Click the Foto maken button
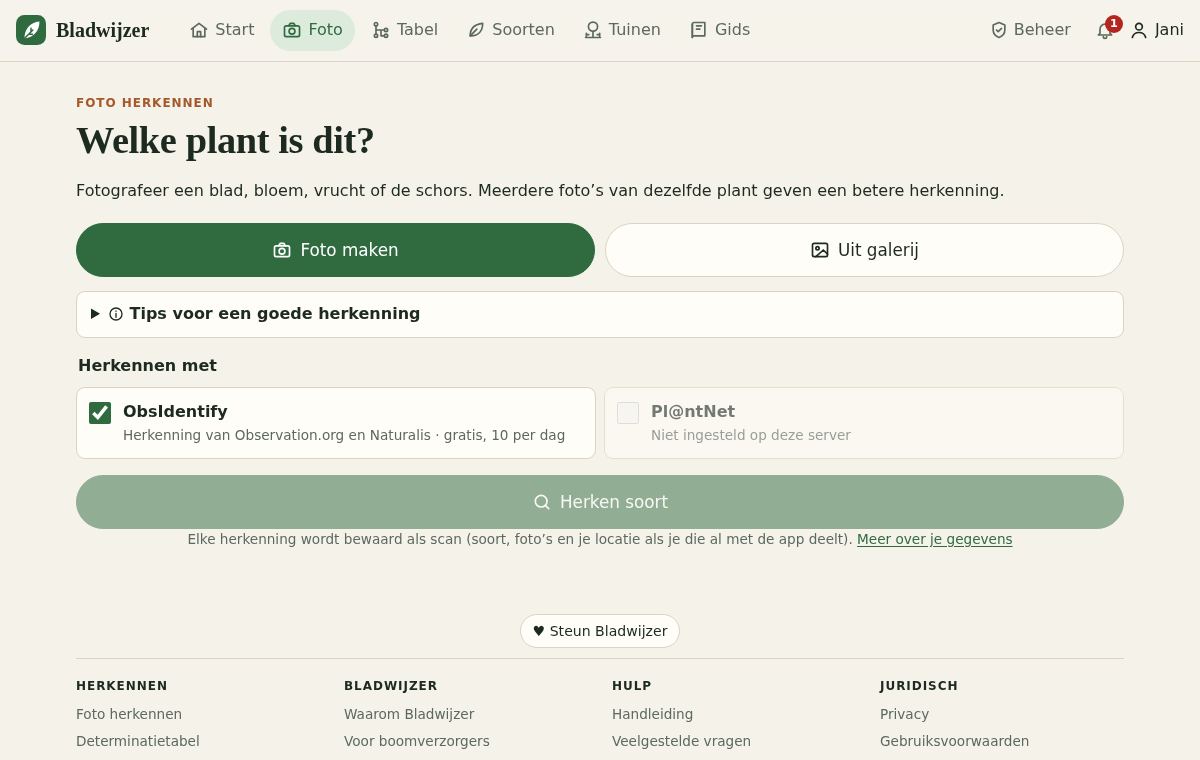Viewport: 1200px width, 760px height. pyautogui.click(x=335, y=250)
